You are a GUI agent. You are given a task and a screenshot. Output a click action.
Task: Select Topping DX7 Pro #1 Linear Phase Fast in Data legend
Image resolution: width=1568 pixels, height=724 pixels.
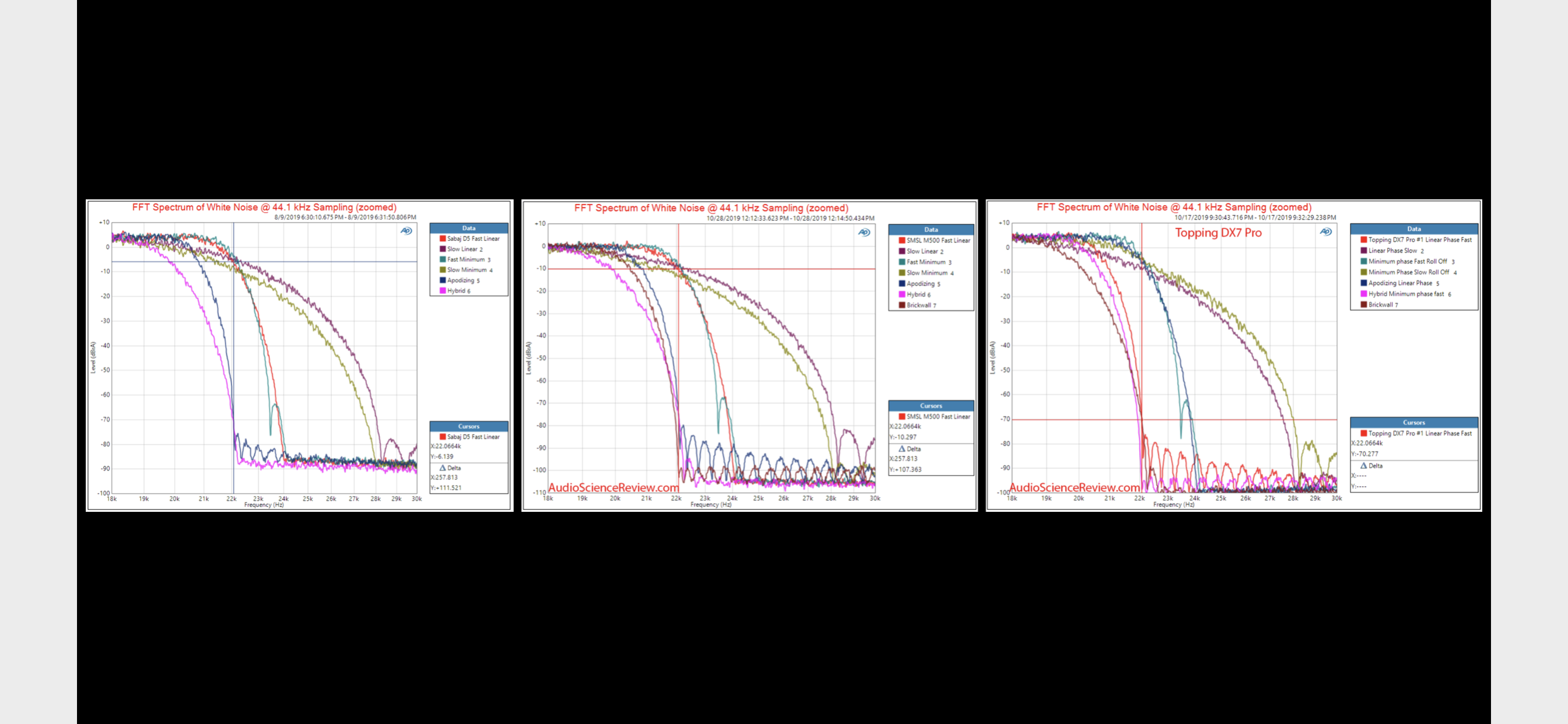coord(1416,240)
